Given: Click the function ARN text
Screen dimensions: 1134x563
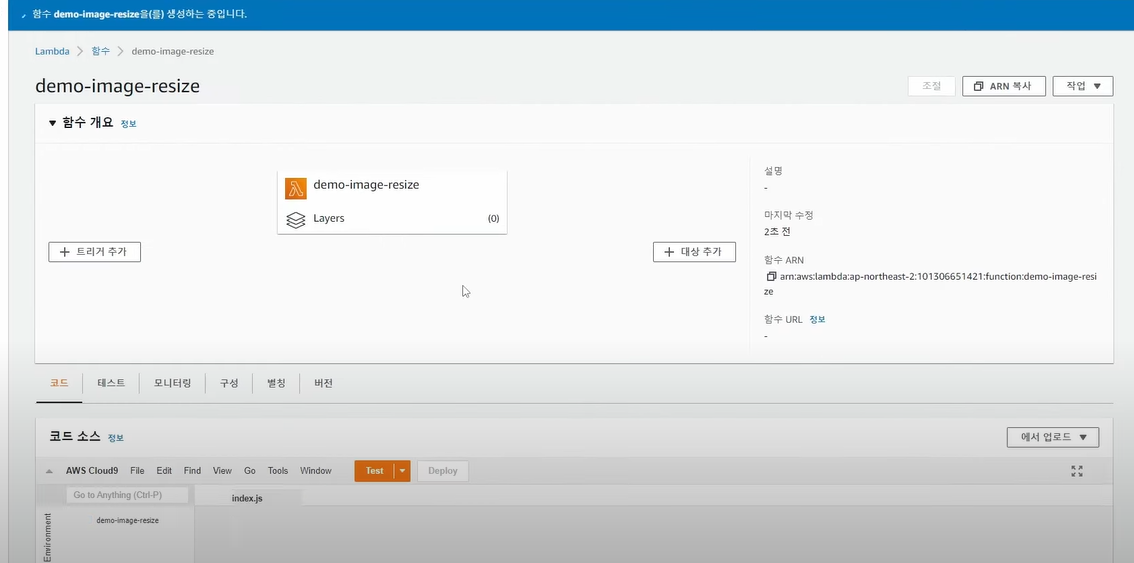Looking at the screenshot, I should [930, 284].
